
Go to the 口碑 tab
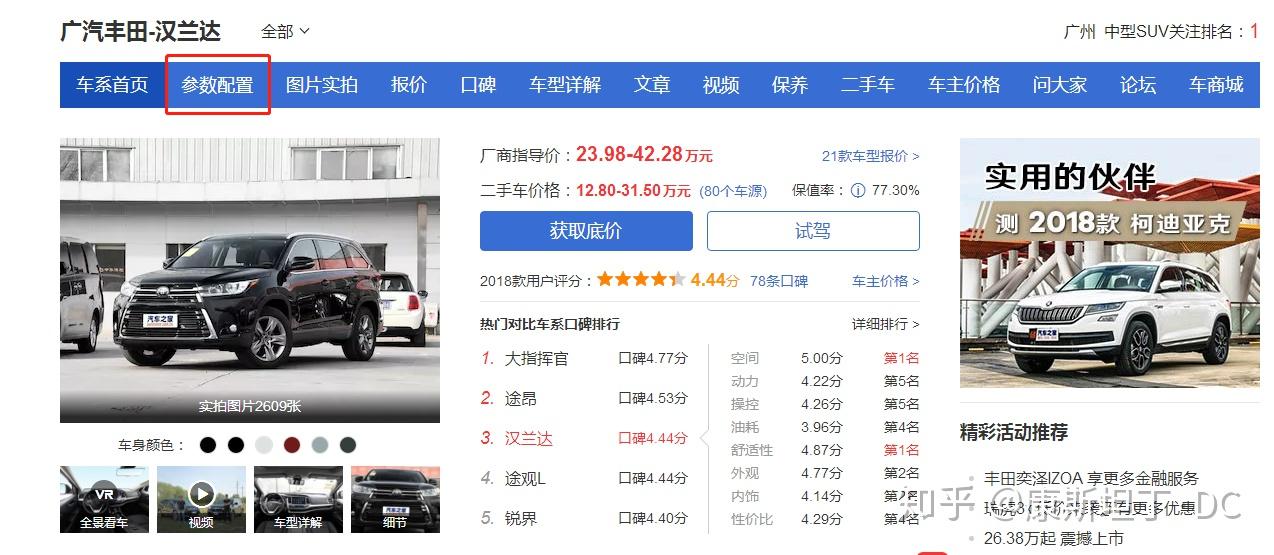pyautogui.click(x=478, y=85)
